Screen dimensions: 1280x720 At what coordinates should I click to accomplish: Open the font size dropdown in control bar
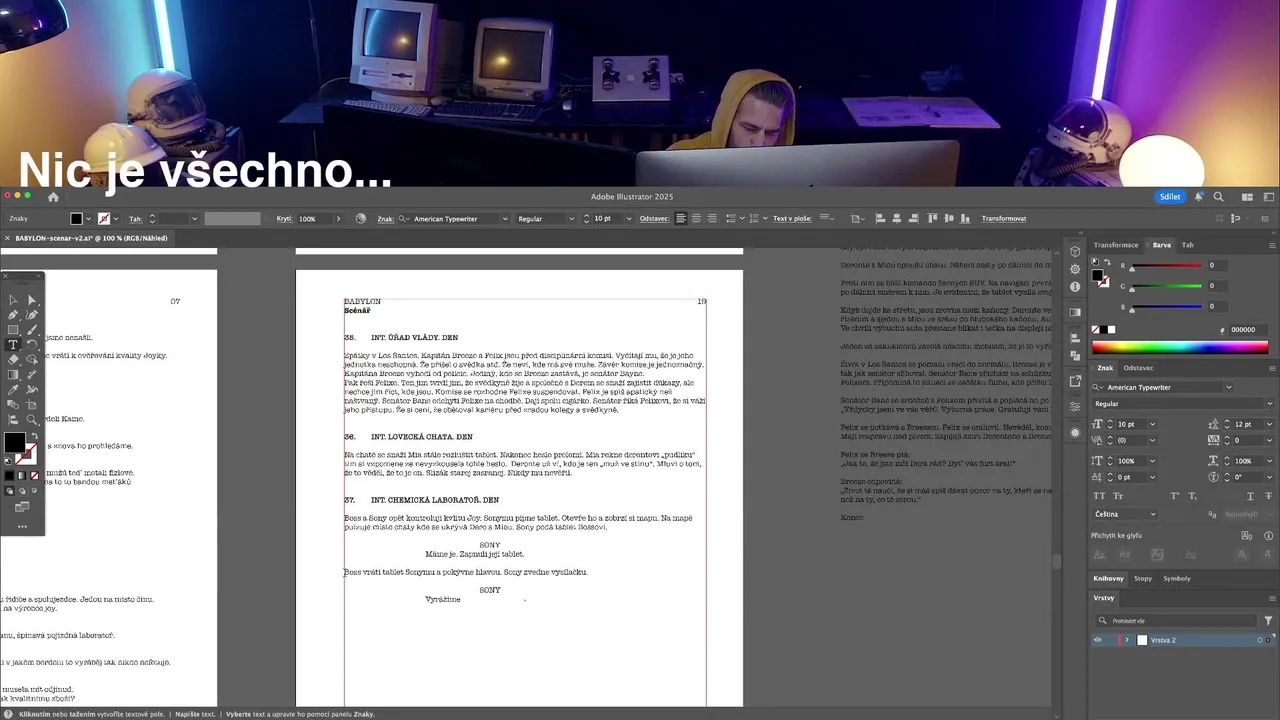628,218
